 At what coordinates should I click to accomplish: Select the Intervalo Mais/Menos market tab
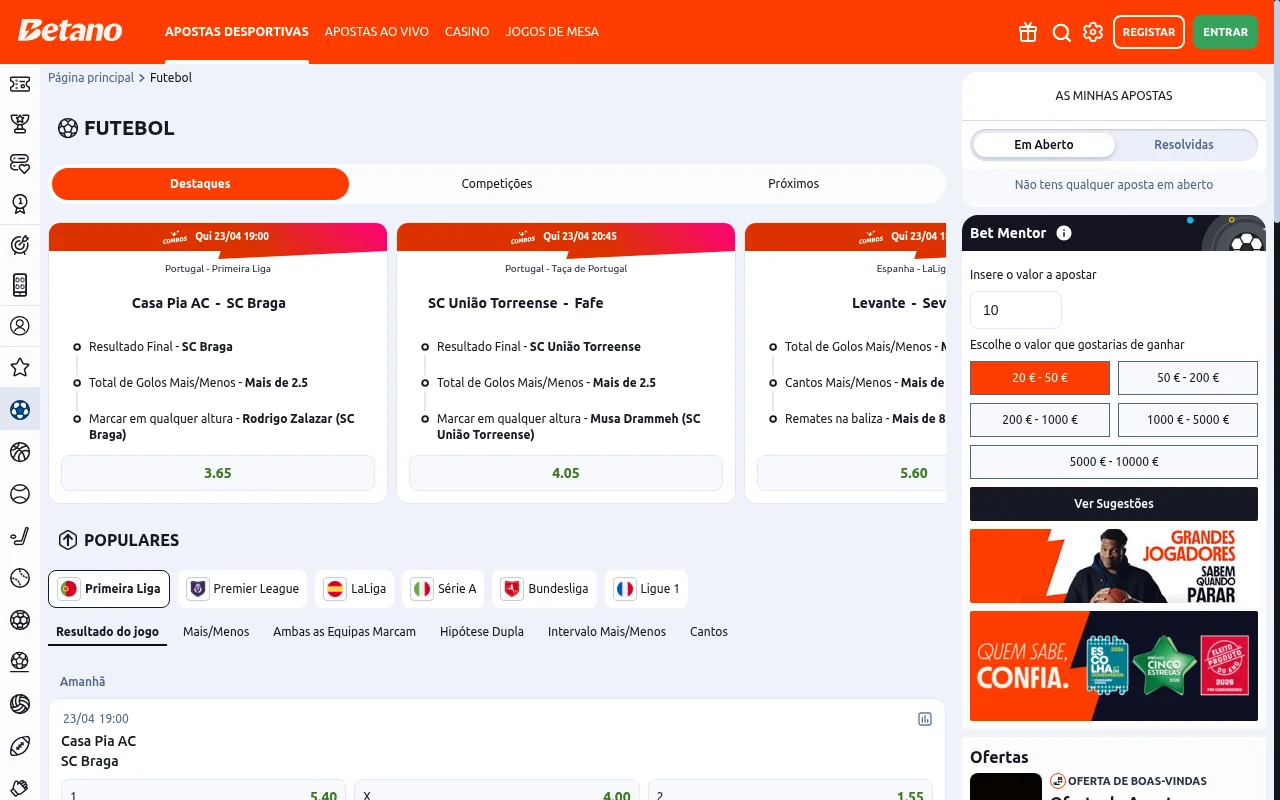pyautogui.click(x=607, y=632)
